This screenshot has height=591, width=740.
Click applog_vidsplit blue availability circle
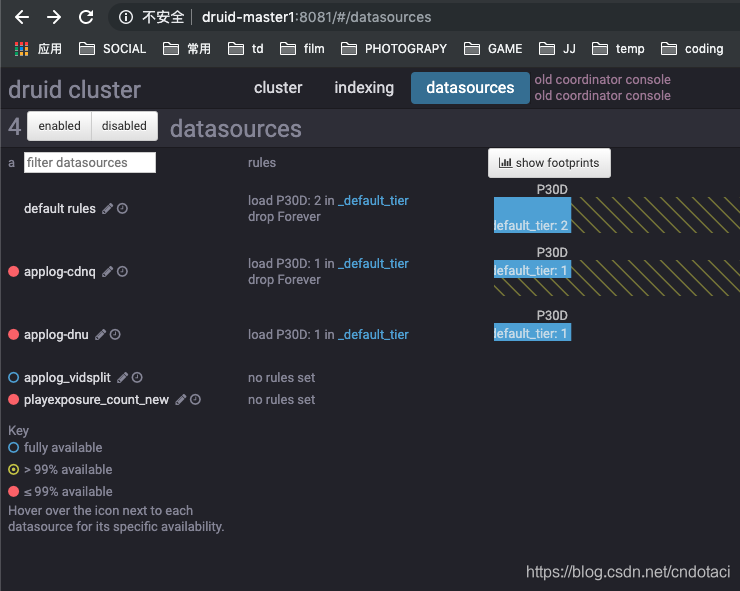pos(14,378)
